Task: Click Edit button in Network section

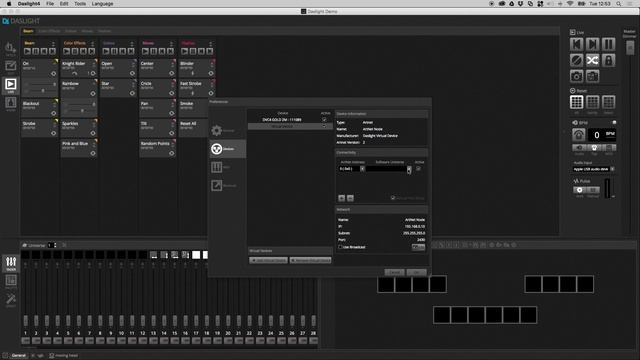Action: 418,247
